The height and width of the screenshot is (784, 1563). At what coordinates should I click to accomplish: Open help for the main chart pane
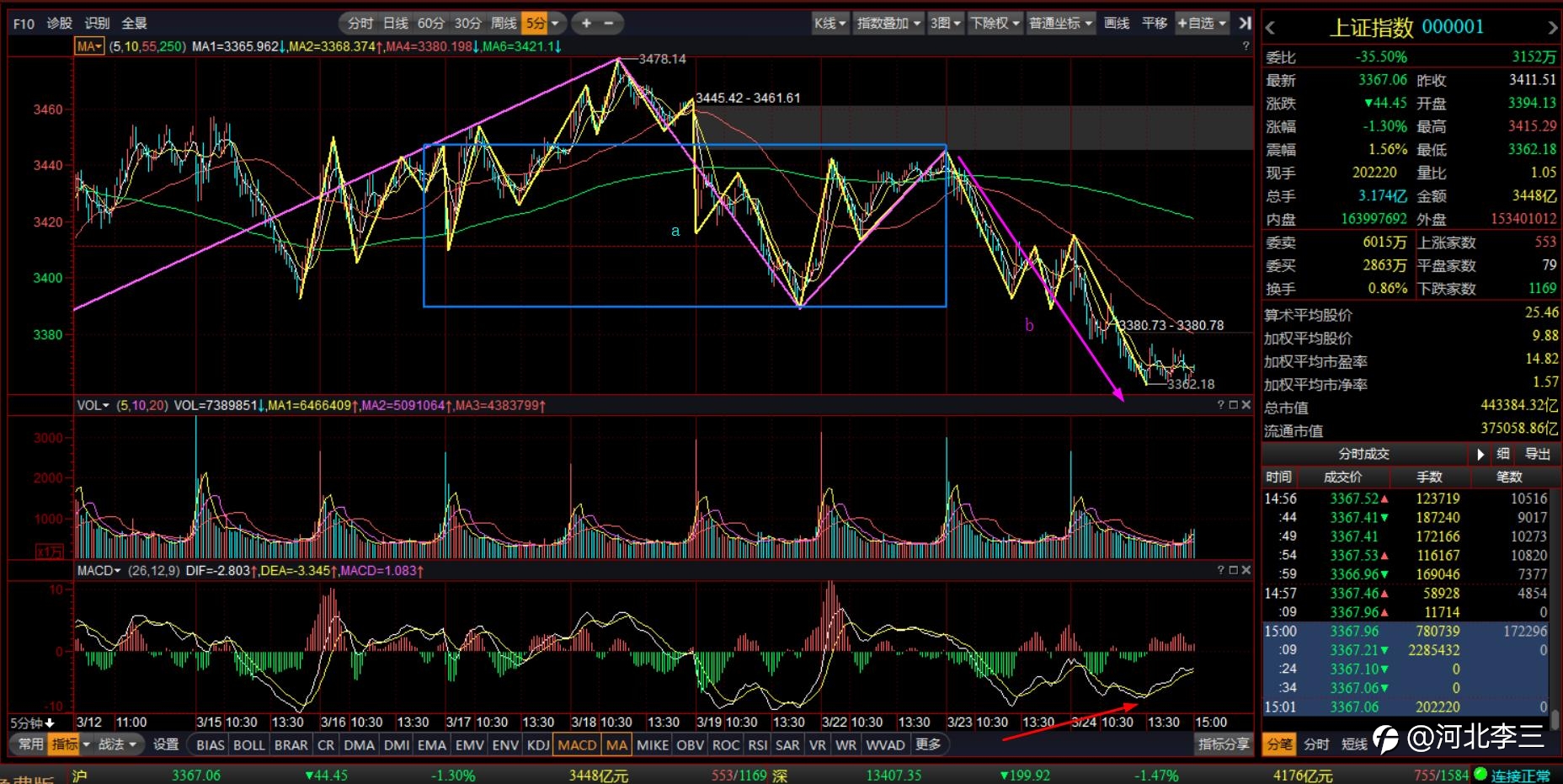coord(1246,46)
